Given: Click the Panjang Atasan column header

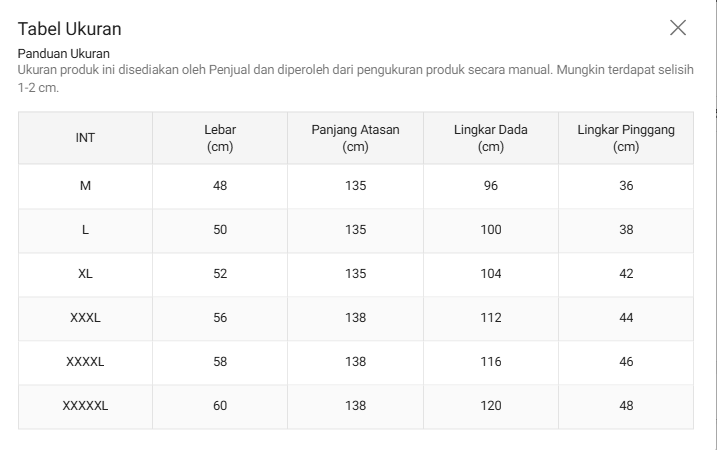Looking at the screenshot, I should 355,138.
